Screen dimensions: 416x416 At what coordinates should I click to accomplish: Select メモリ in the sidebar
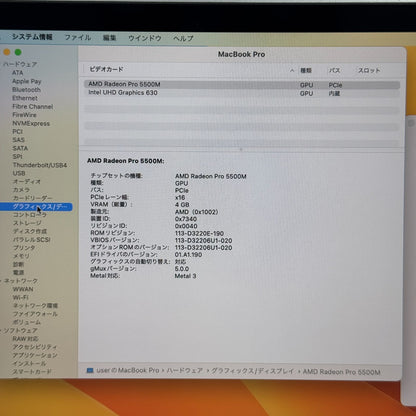tap(21, 256)
